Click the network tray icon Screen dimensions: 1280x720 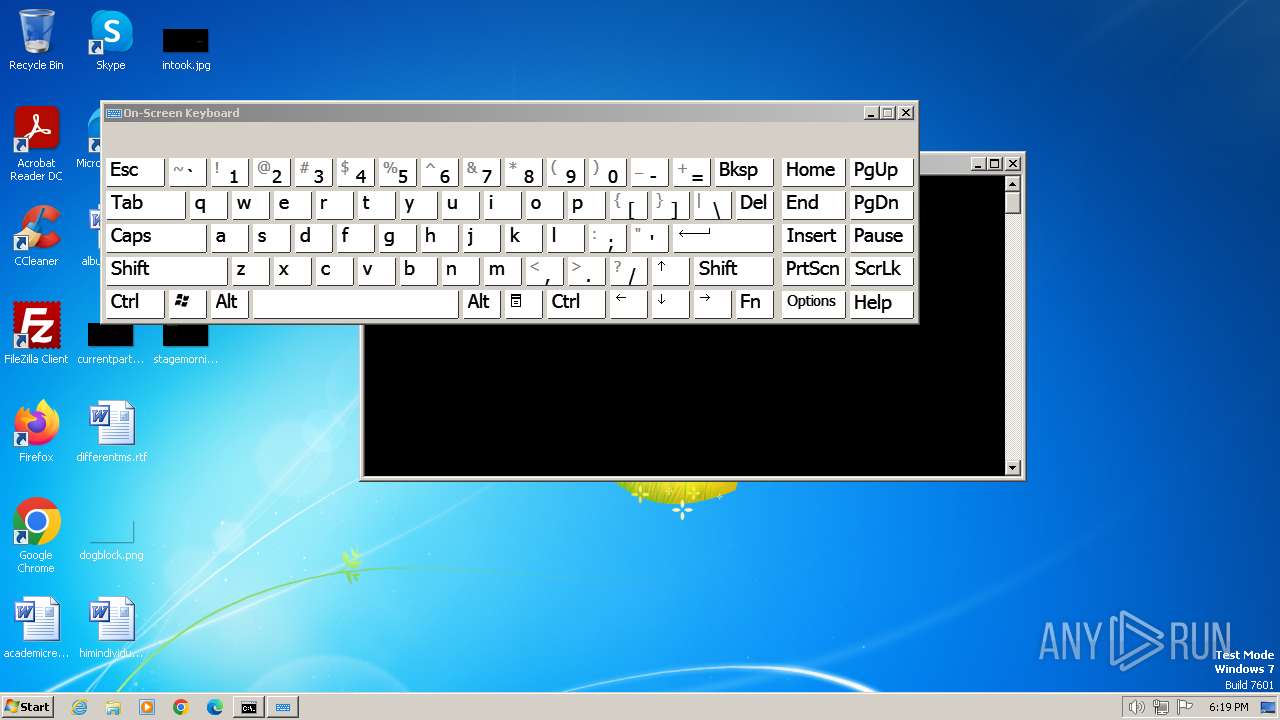tap(1162, 707)
